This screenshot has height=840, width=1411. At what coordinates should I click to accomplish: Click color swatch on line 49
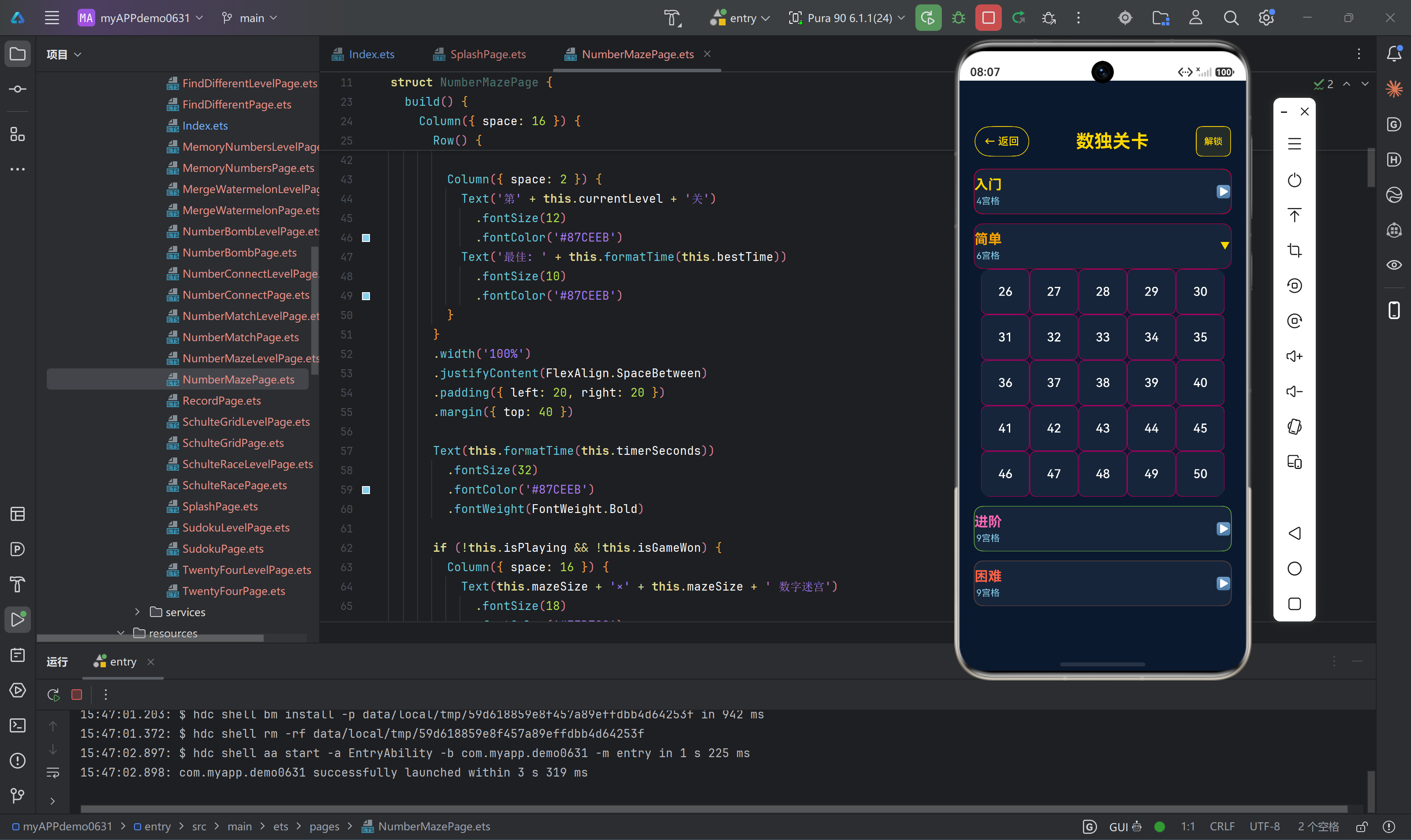click(x=366, y=296)
